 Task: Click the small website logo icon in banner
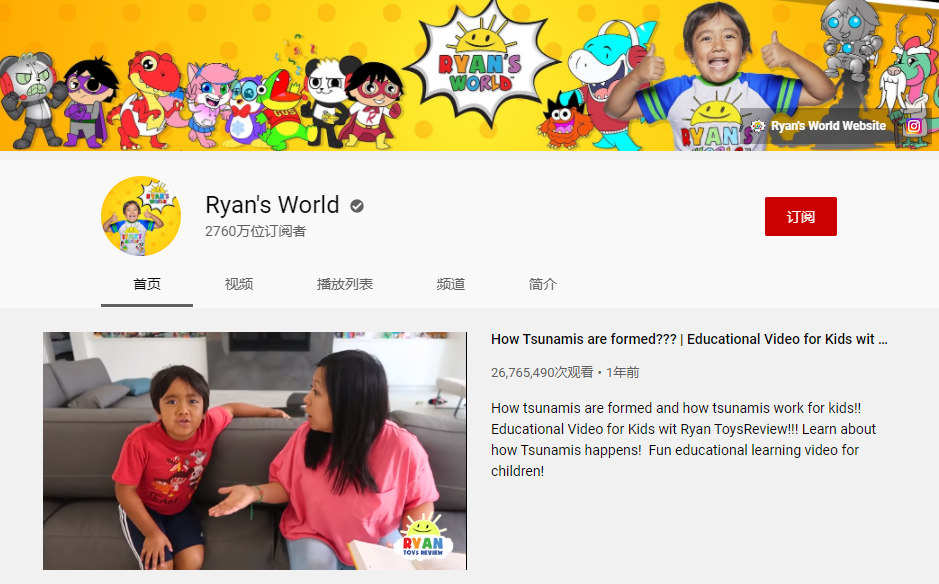pos(758,126)
